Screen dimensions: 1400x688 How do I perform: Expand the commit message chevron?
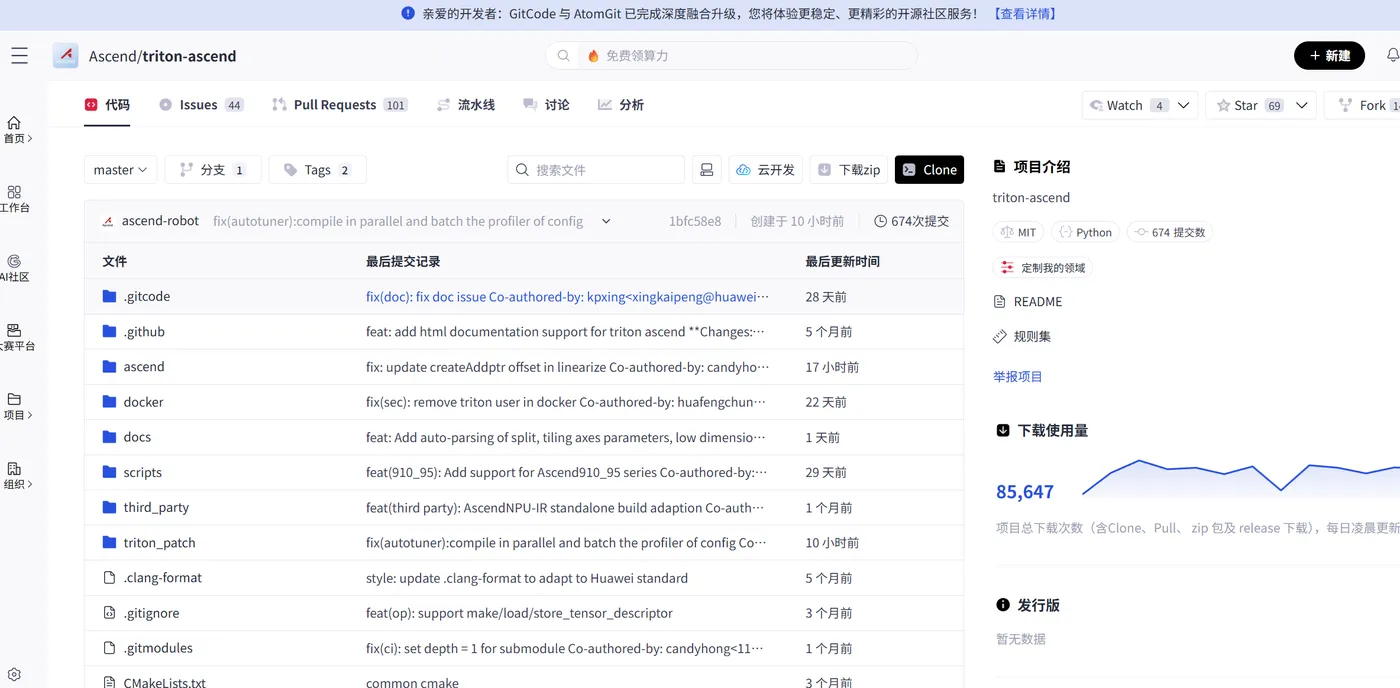[x=606, y=221]
